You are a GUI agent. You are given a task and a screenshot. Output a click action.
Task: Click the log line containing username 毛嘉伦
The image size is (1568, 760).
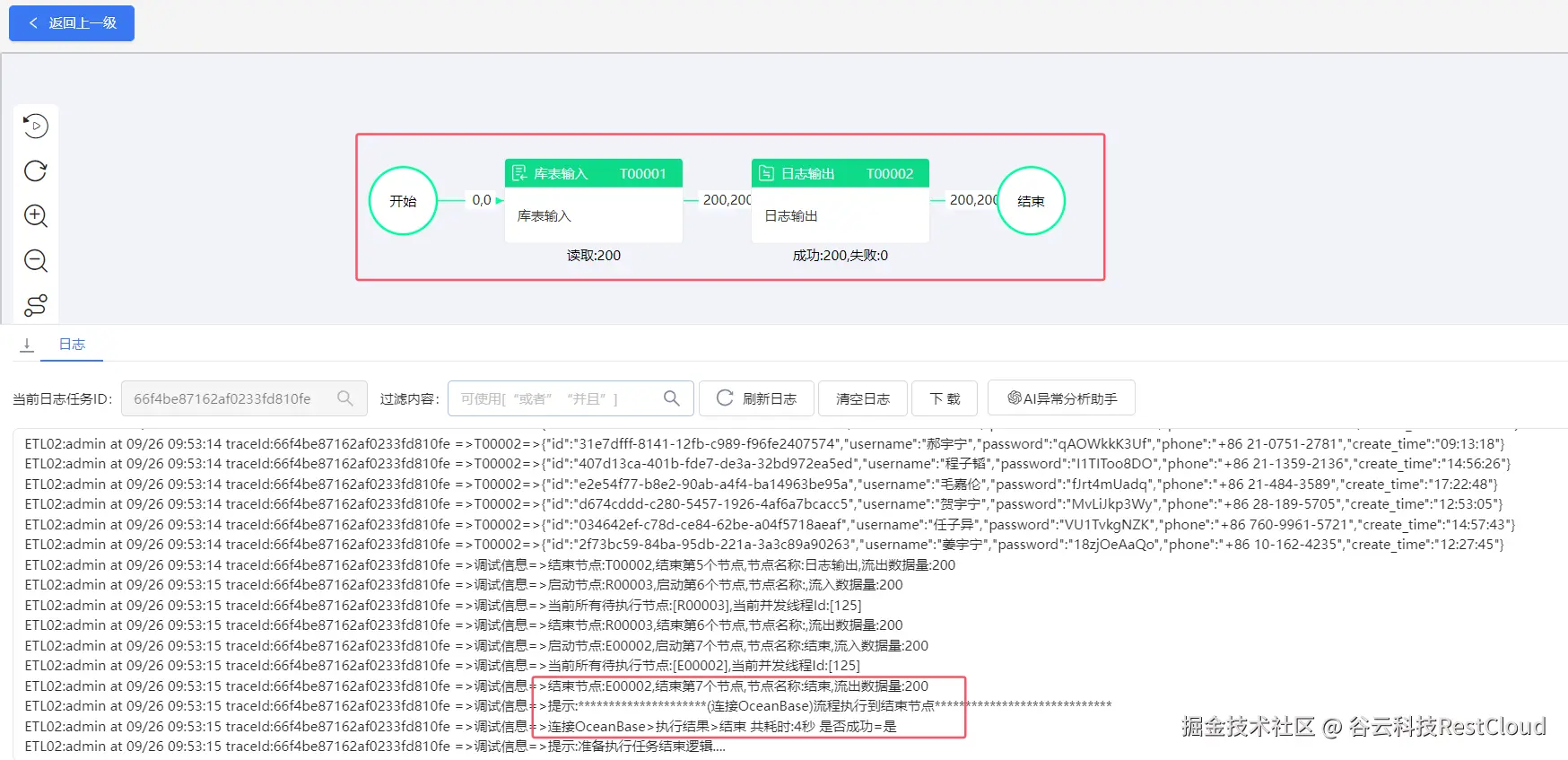coord(761,485)
